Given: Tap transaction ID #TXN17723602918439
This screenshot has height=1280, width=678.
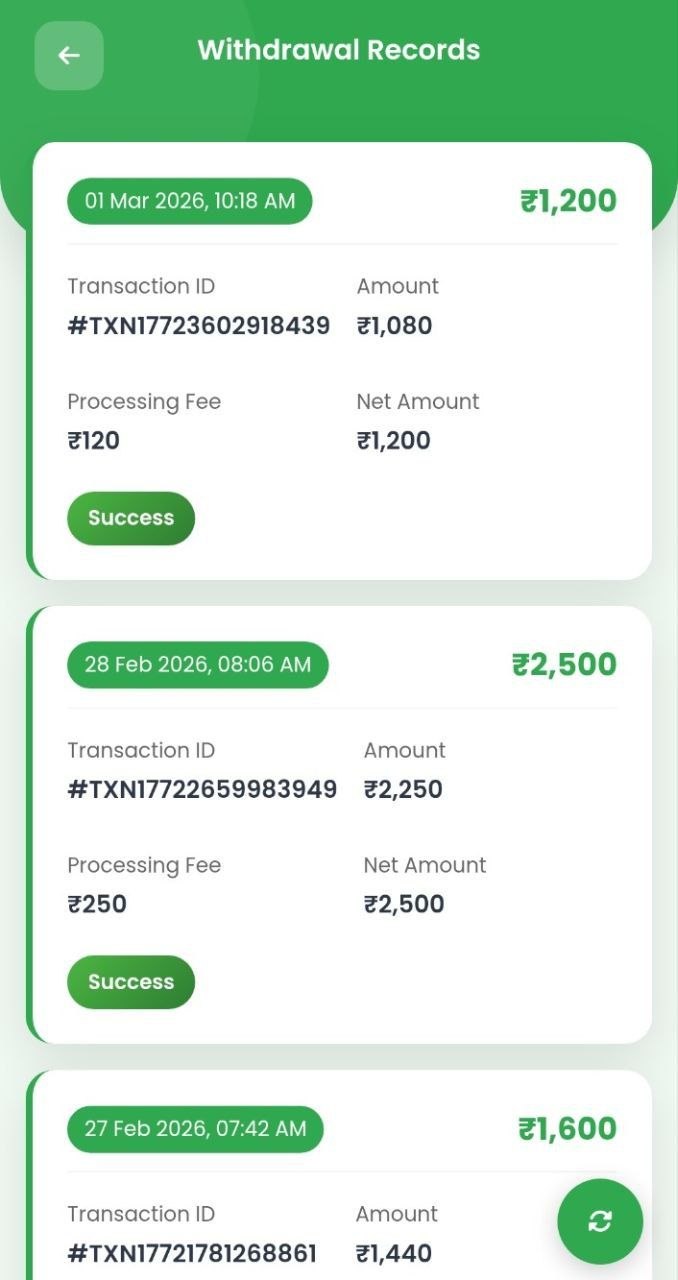Looking at the screenshot, I should (199, 325).
